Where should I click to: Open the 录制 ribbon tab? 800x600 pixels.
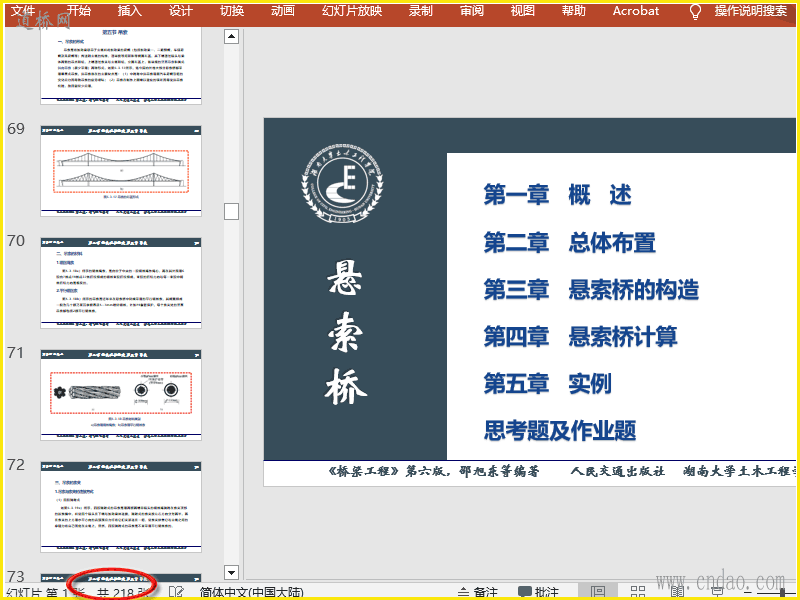[420, 11]
